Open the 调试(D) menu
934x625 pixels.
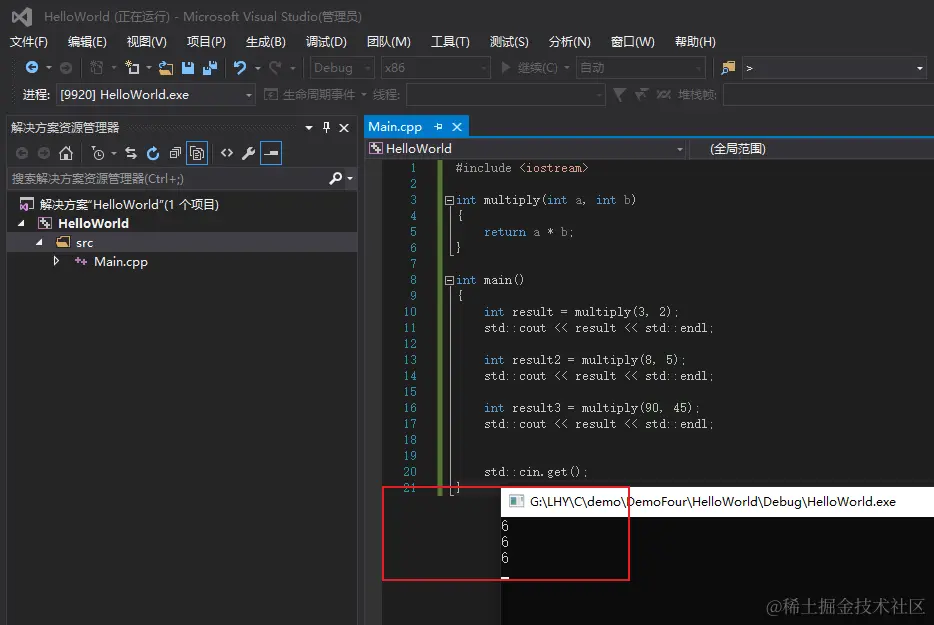coord(326,42)
